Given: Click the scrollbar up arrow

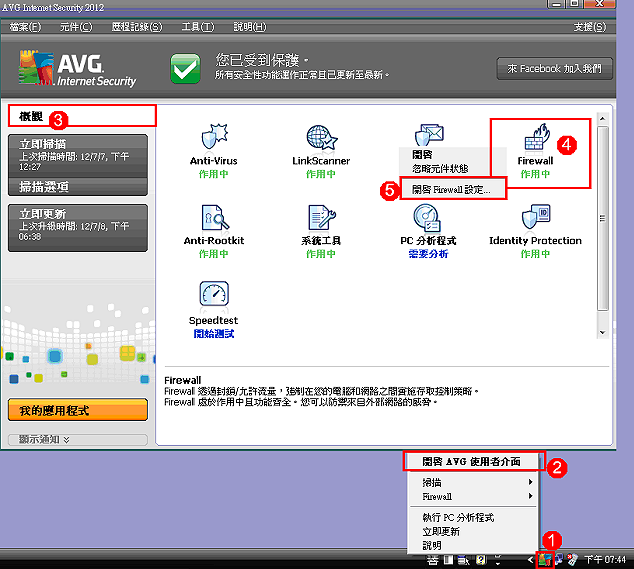Looking at the screenshot, I should 602,118.
